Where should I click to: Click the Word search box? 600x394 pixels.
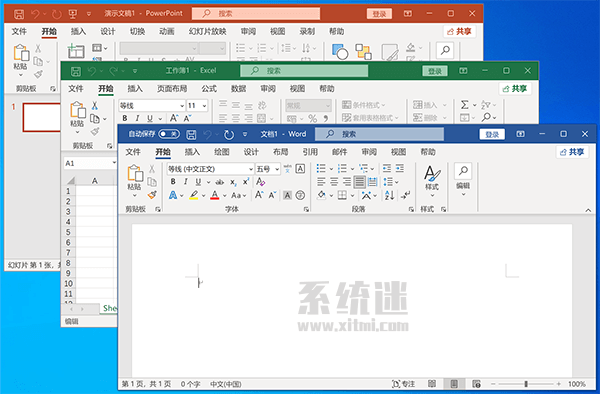tap(379, 134)
